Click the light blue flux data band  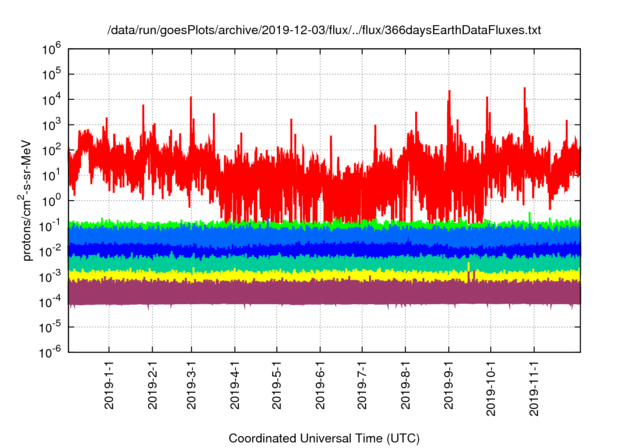click(x=324, y=235)
